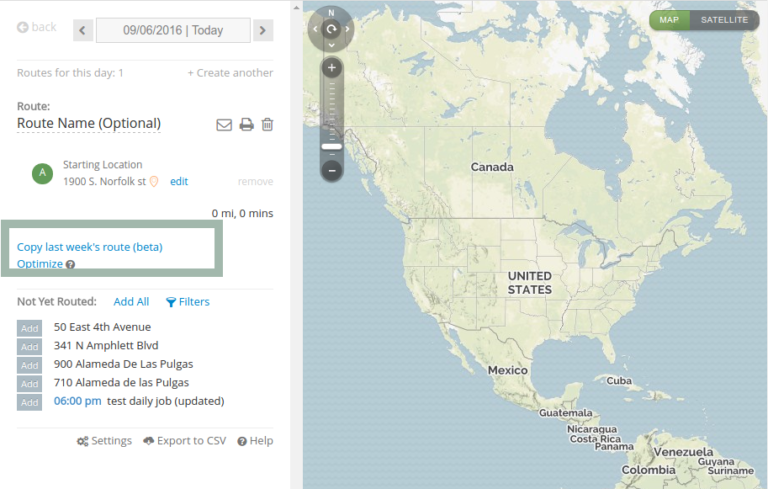Screen dimensions: 768x489
Task: Delete route using trash can icon
Action: pos(267,124)
